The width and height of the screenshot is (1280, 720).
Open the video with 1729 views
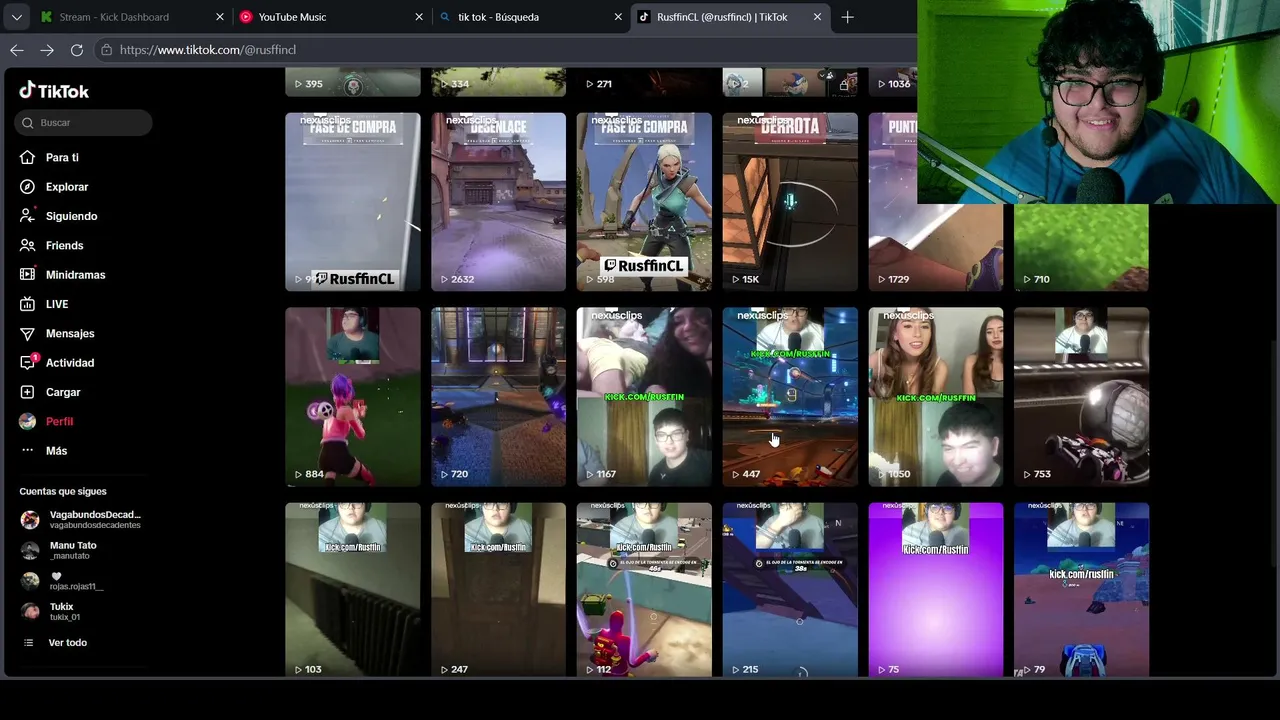936,202
